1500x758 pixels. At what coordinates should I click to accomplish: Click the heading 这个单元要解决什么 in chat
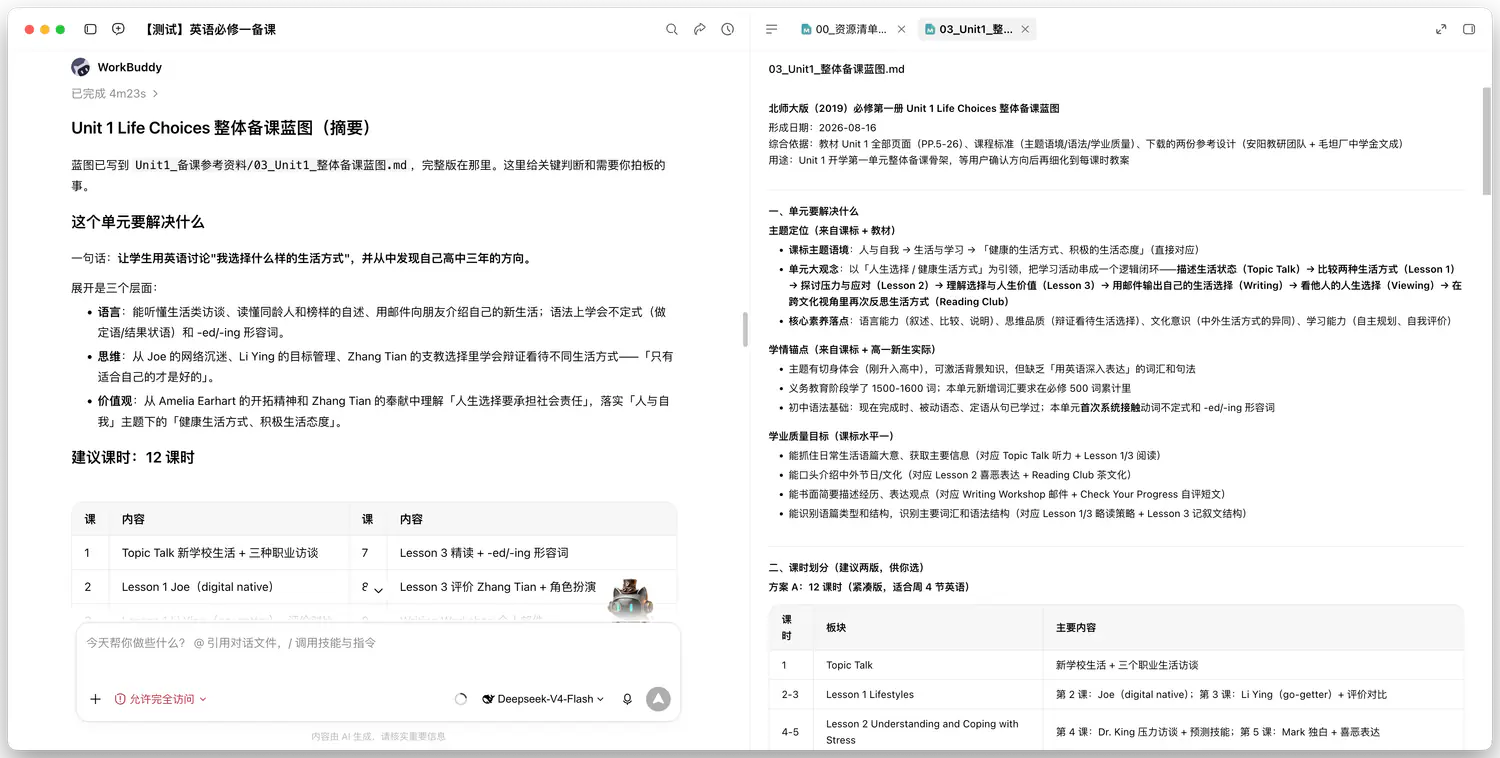coord(138,222)
